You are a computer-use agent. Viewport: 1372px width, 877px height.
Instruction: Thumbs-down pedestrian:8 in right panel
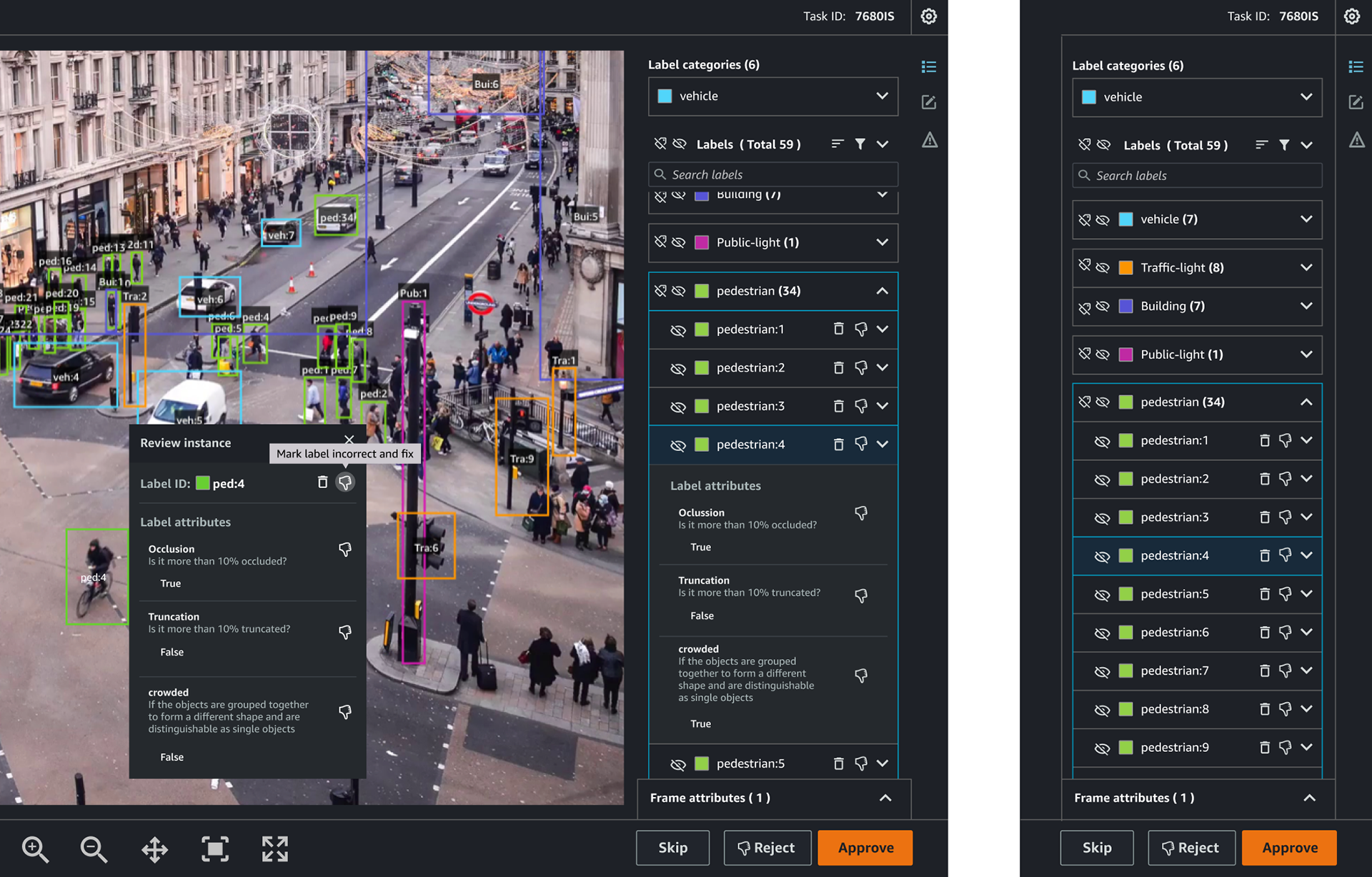(1285, 709)
